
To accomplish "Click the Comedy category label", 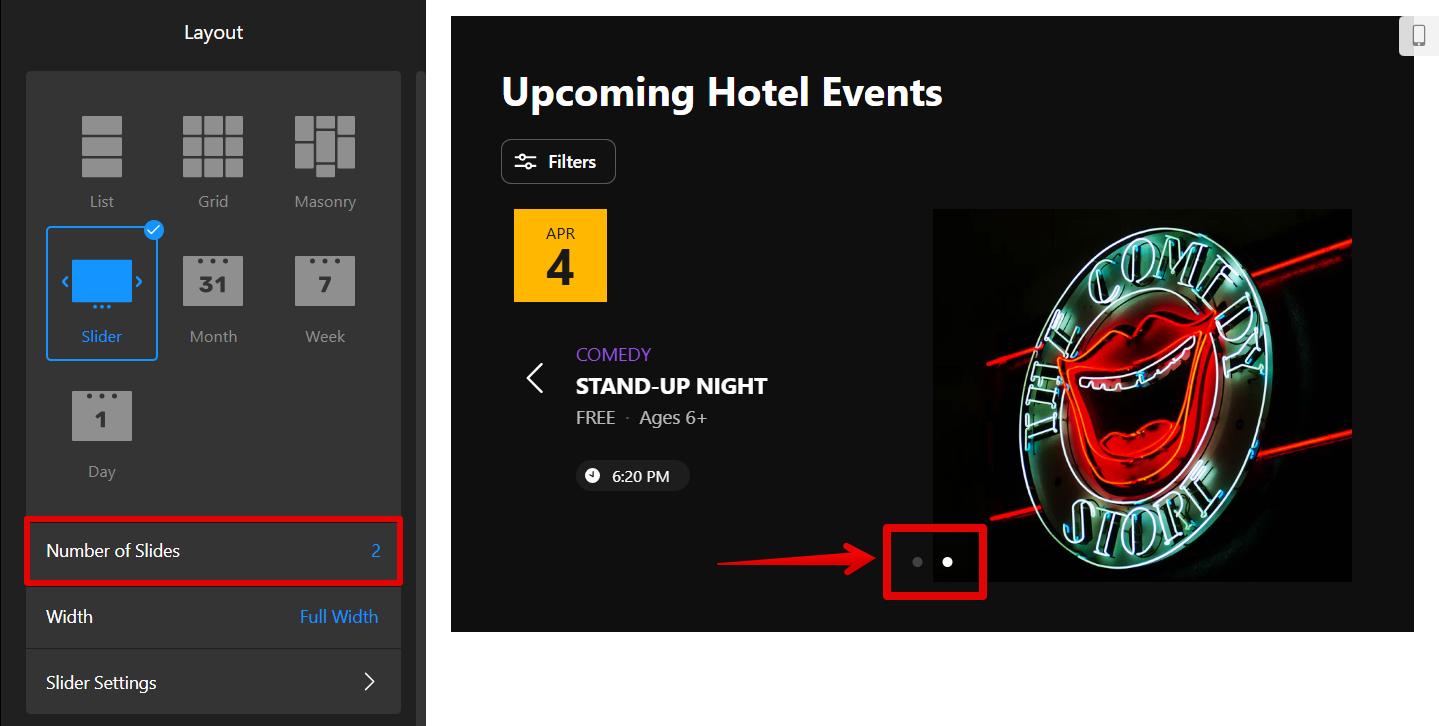I will pyautogui.click(x=613, y=354).
